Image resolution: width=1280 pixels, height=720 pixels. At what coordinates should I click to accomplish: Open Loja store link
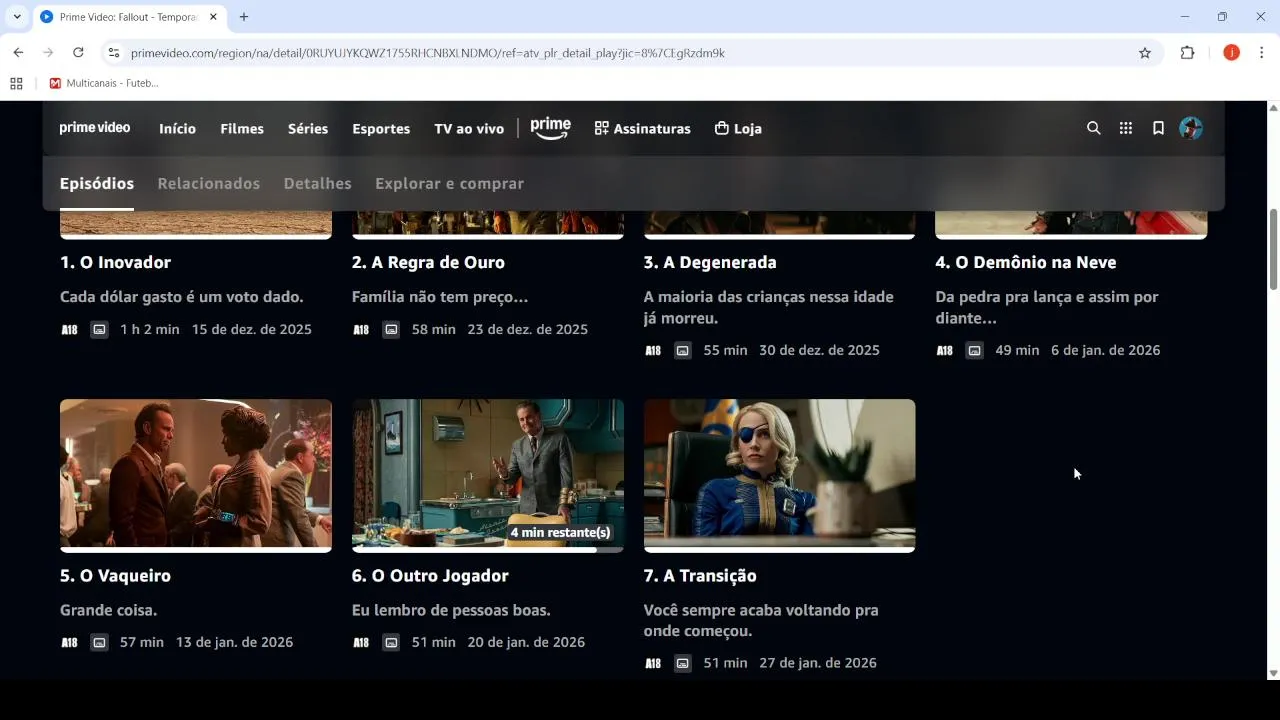(738, 129)
